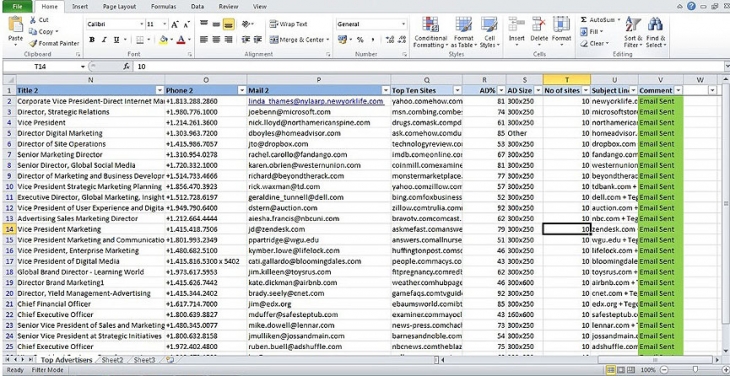The height and width of the screenshot is (376, 730).
Task: Open Top Ten Sites filter dropdown
Action: [x=457, y=90]
